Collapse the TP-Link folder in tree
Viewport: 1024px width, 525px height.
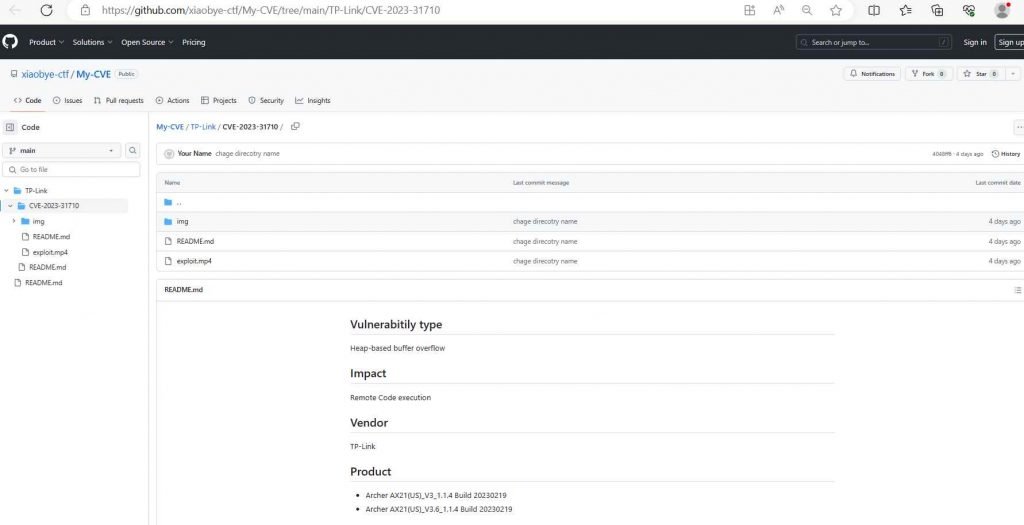point(7,191)
